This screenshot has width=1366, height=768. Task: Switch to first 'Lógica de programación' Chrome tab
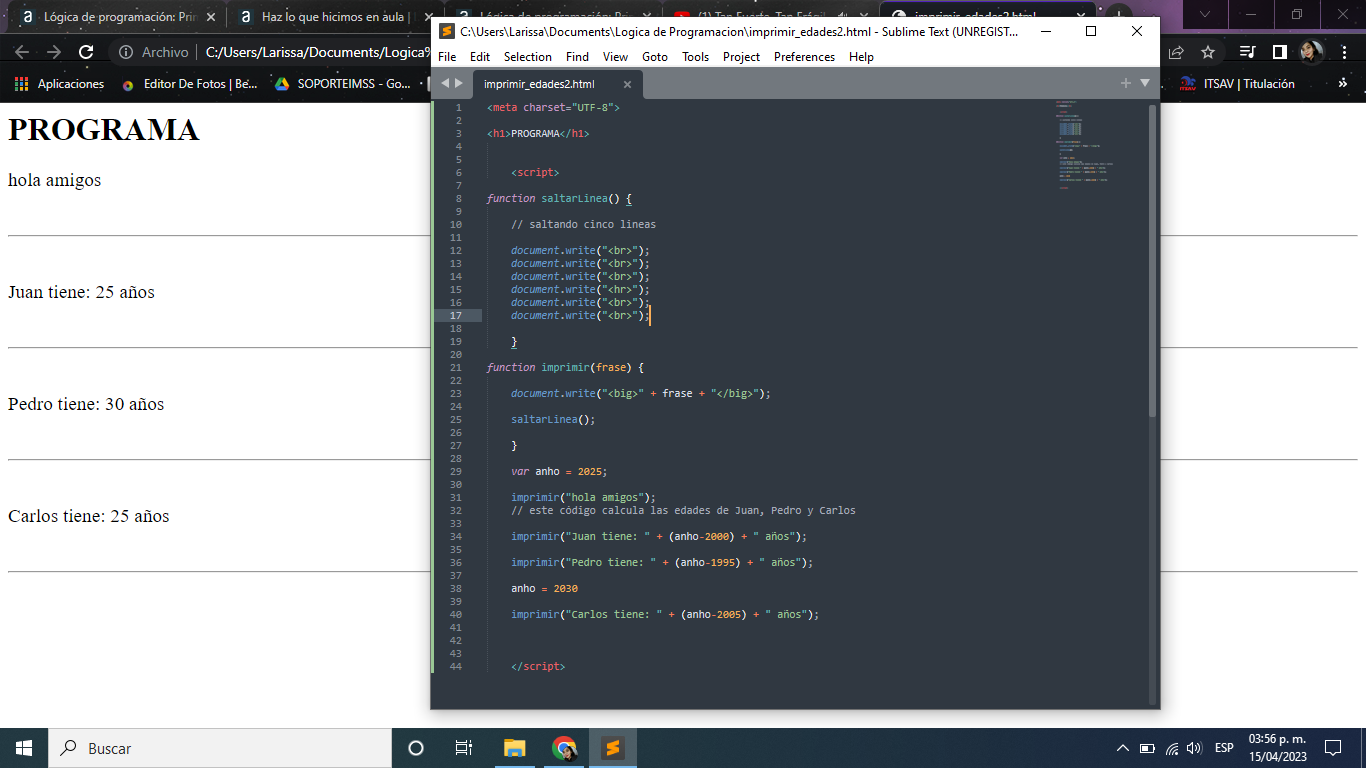(x=120, y=16)
